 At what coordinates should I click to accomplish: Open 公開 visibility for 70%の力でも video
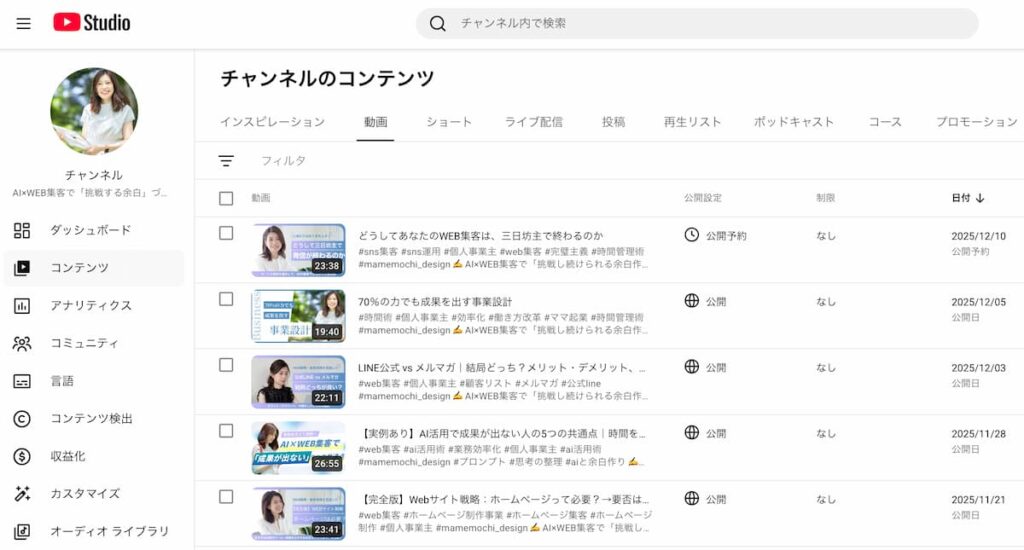click(716, 302)
